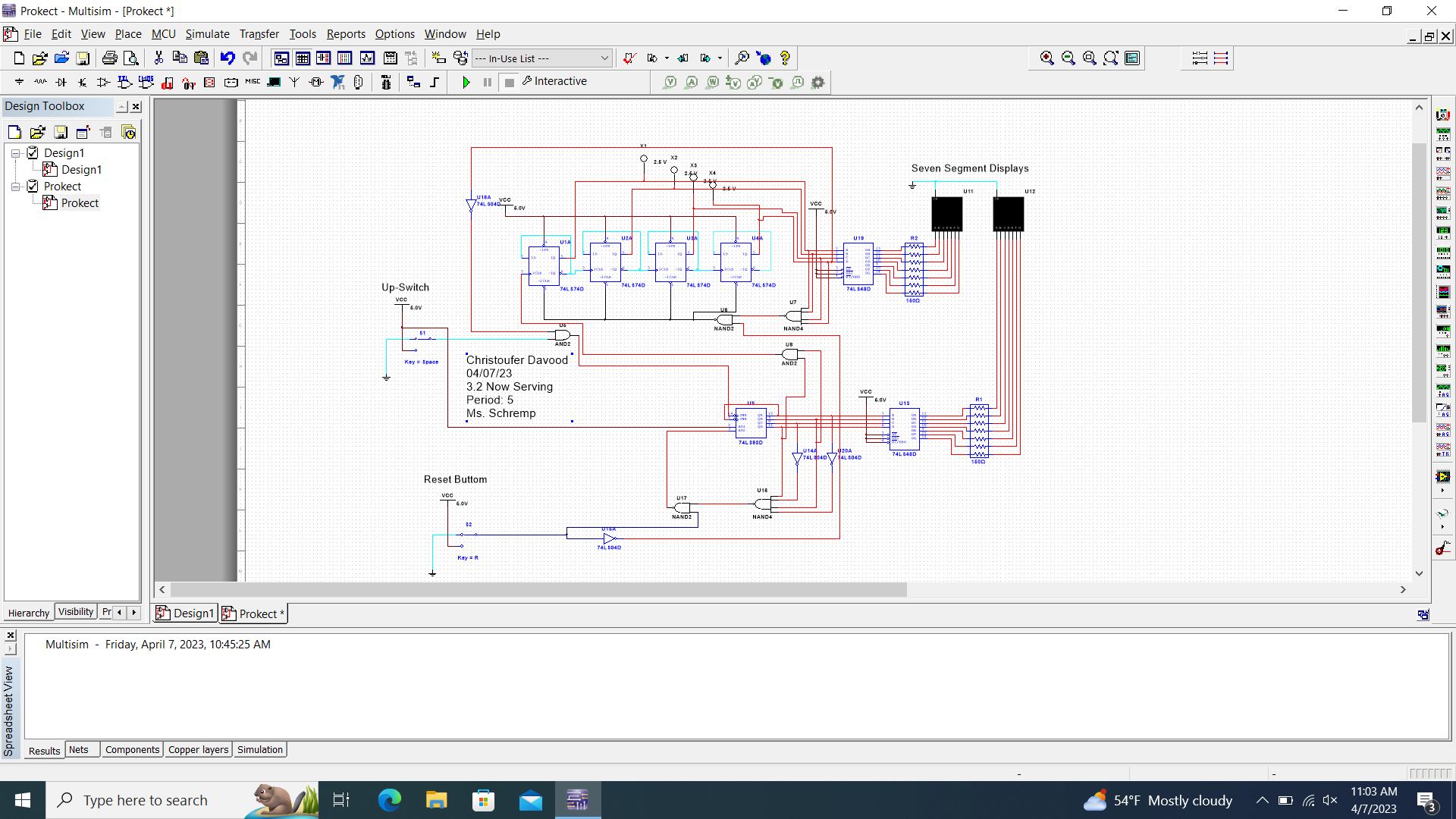Screen dimensions: 1456x819
Task: Click the Place diode component icon
Action: (x=61, y=82)
